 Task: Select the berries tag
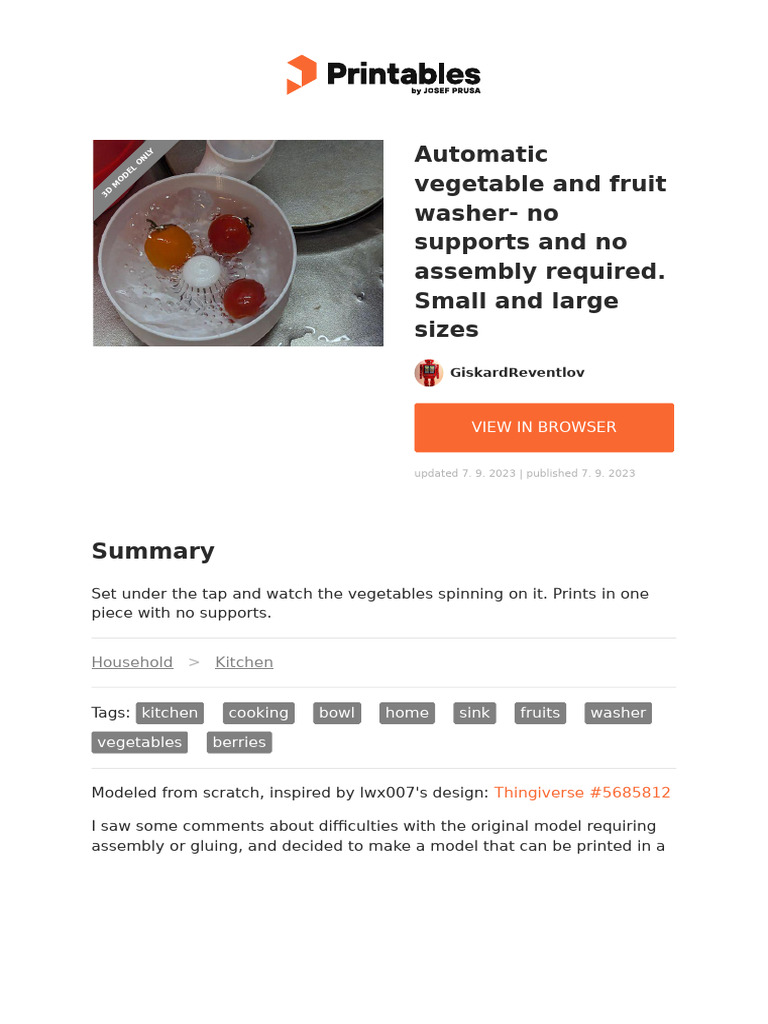(x=239, y=742)
